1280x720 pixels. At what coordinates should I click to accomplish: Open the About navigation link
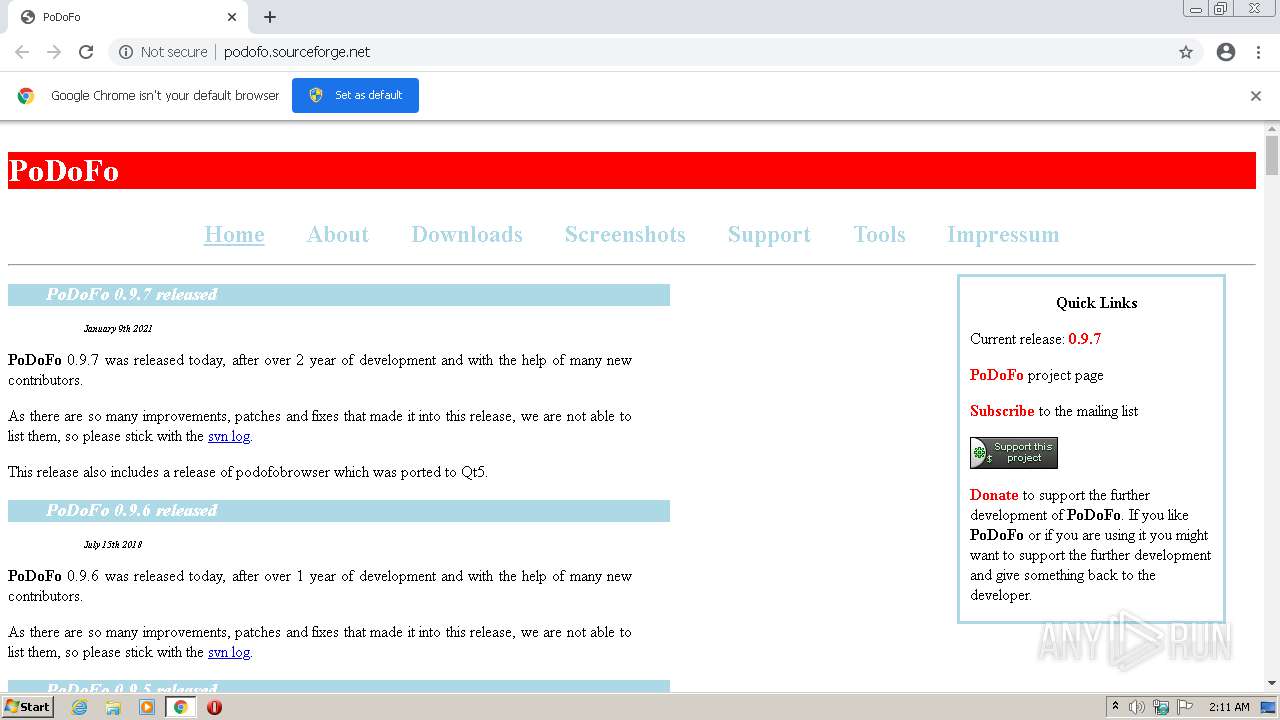(338, 234)
